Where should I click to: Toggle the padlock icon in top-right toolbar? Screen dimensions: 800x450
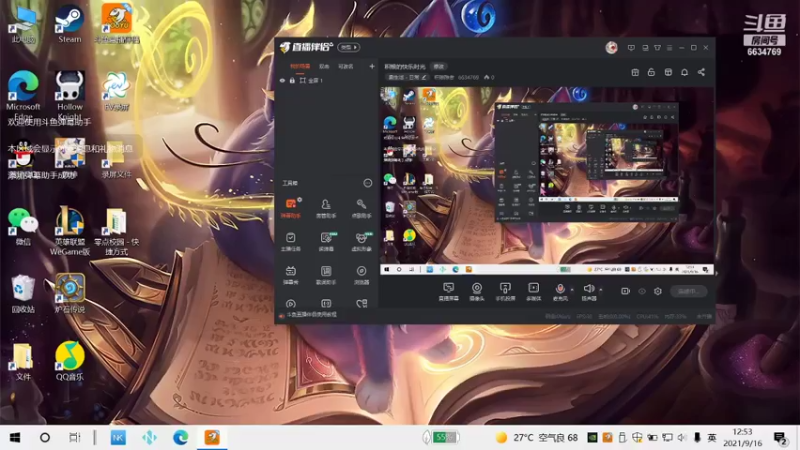[652, 72]
